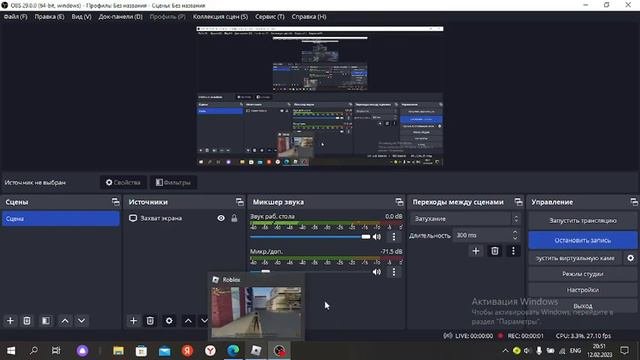Click the Выход button
This screenshot has height=360, width=640.
[x=582, y=306]
